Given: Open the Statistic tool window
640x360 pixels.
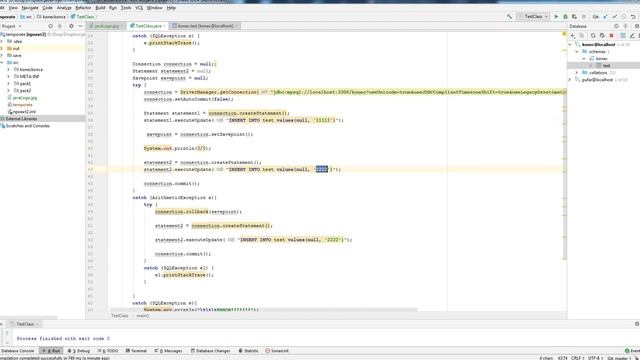Looking at the screenshot, I should pyautogui.click(x=248, y=351).
